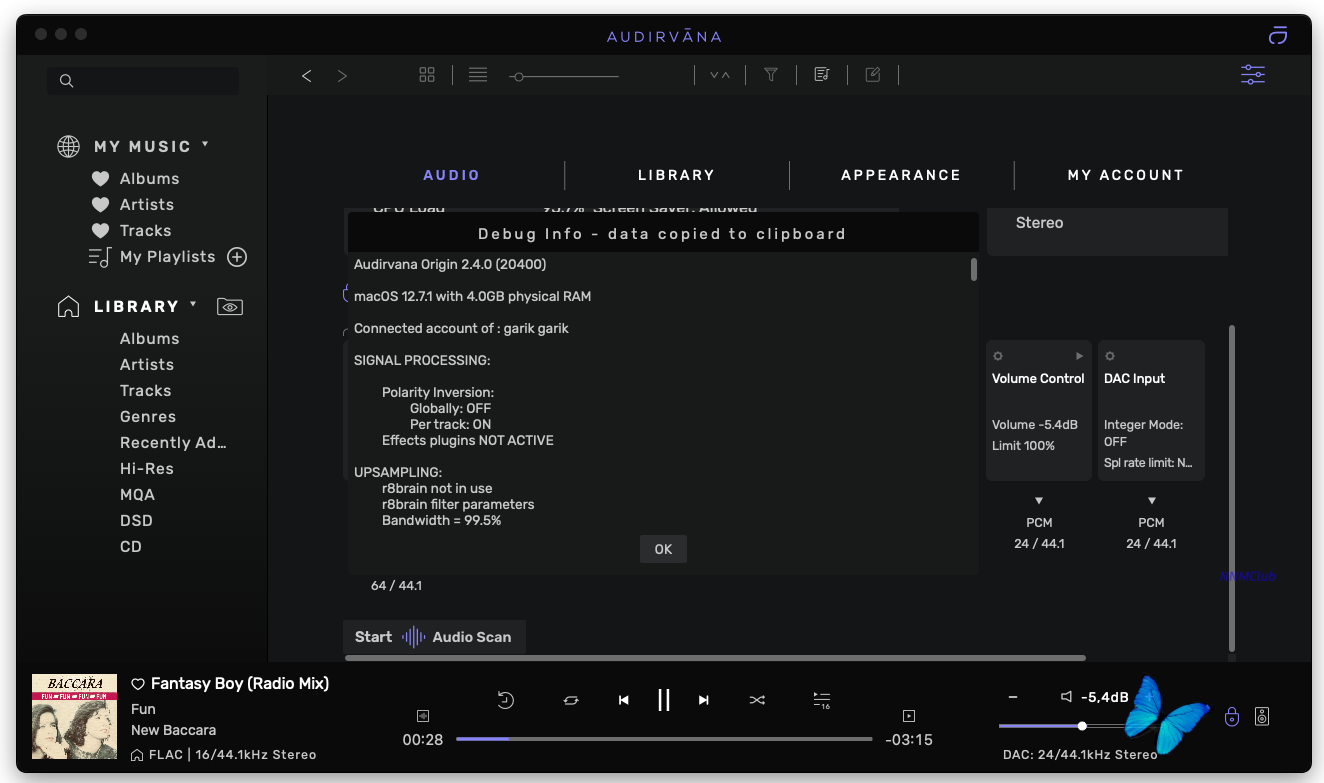The width and height of the screenshot is (1324, 783).
Task: Click the small play-box icon above -03:15
Action: click(909, 716)
